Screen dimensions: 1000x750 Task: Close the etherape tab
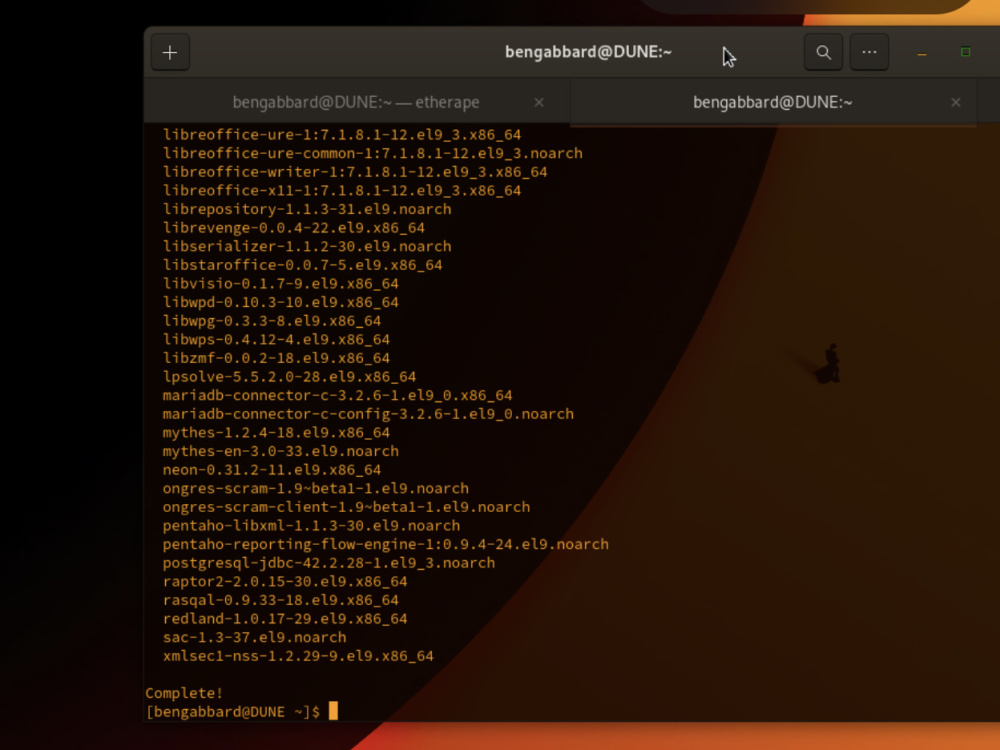pos(539,102)
